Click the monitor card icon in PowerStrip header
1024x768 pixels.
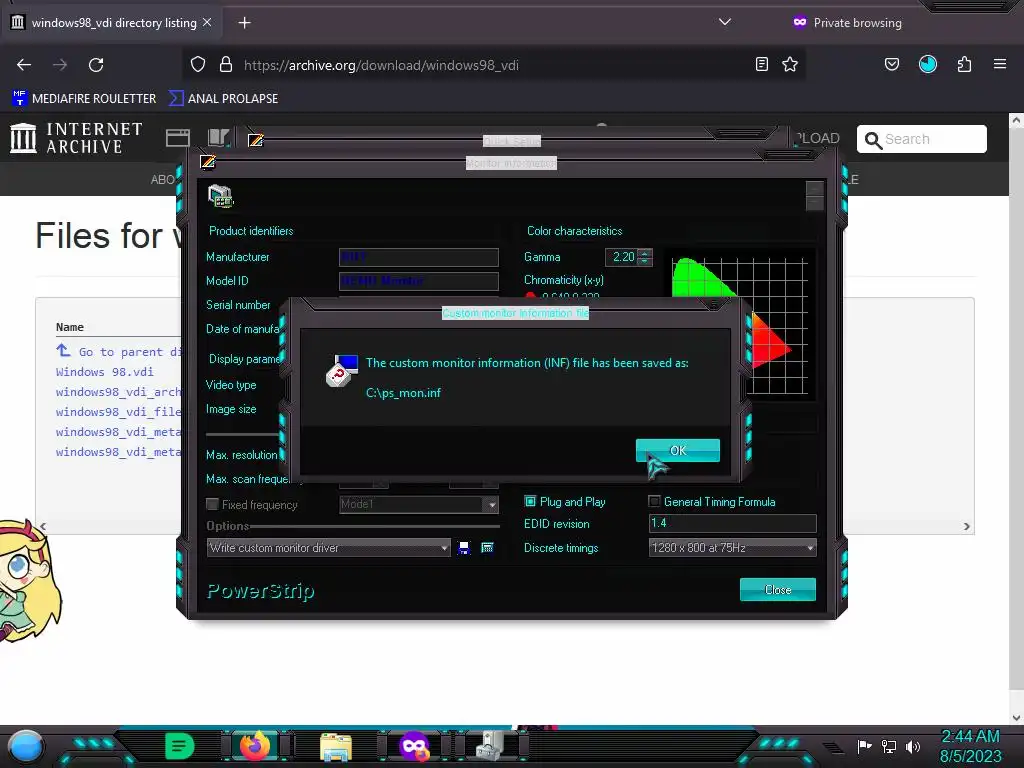tap(221, 196)
